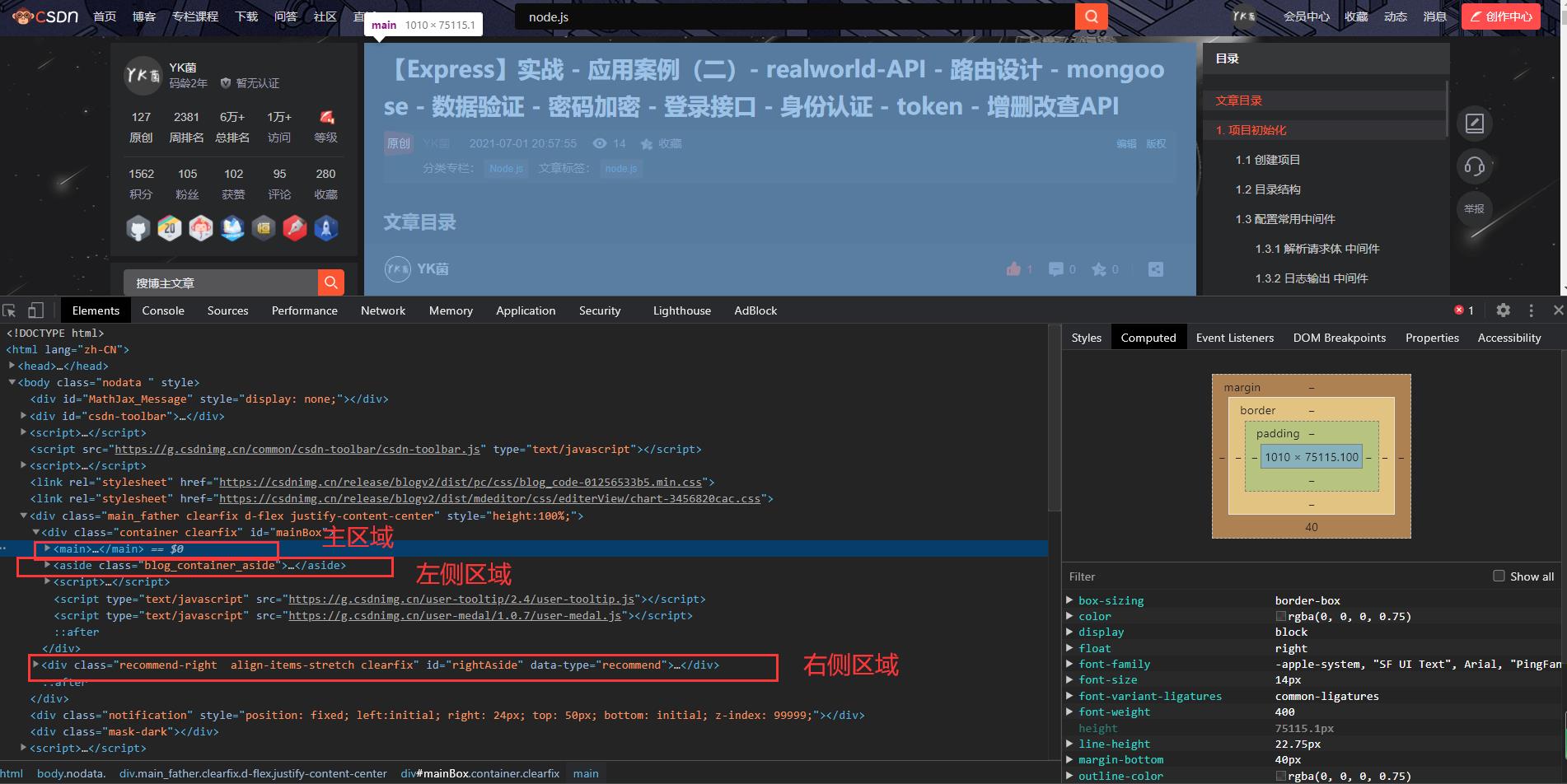Click the share icon in article footer
Viewport: 1567px width, 784px height.
(1156, 269)
